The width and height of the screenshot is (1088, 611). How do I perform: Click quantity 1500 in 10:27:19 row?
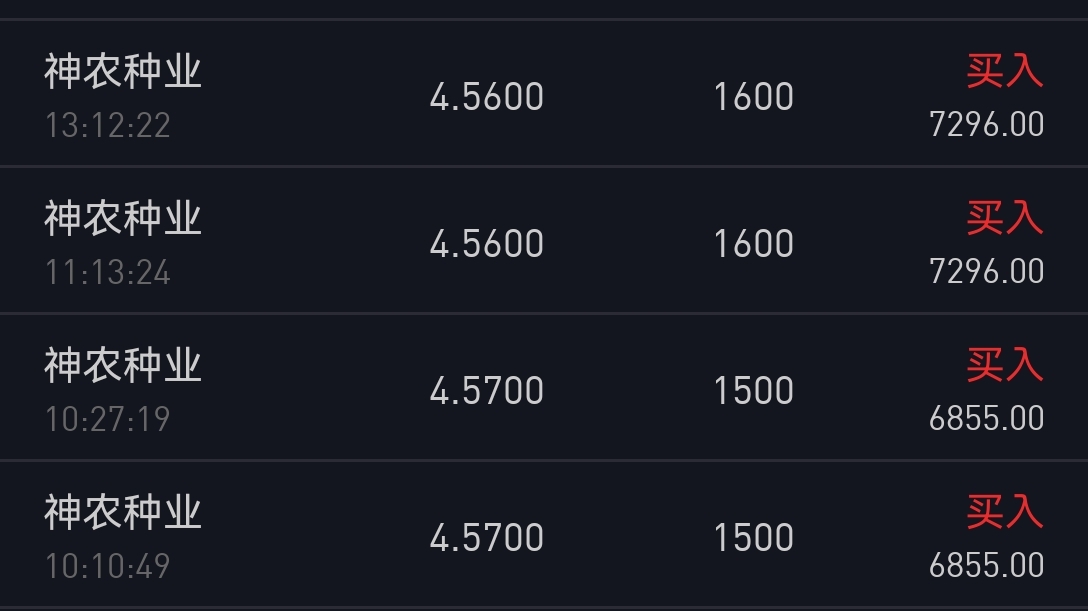(x=754, y=390)
